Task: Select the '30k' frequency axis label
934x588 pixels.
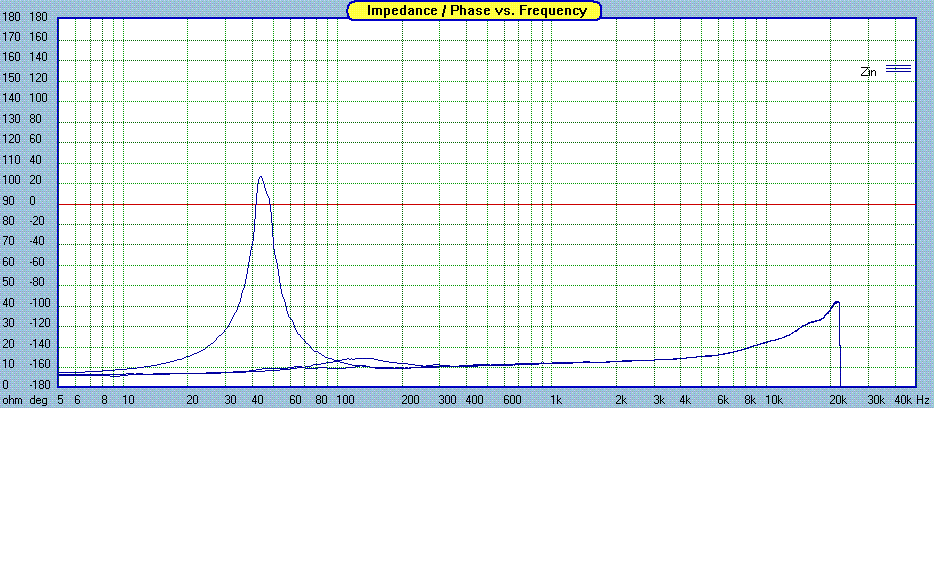Action: click(x=876, y=400)
